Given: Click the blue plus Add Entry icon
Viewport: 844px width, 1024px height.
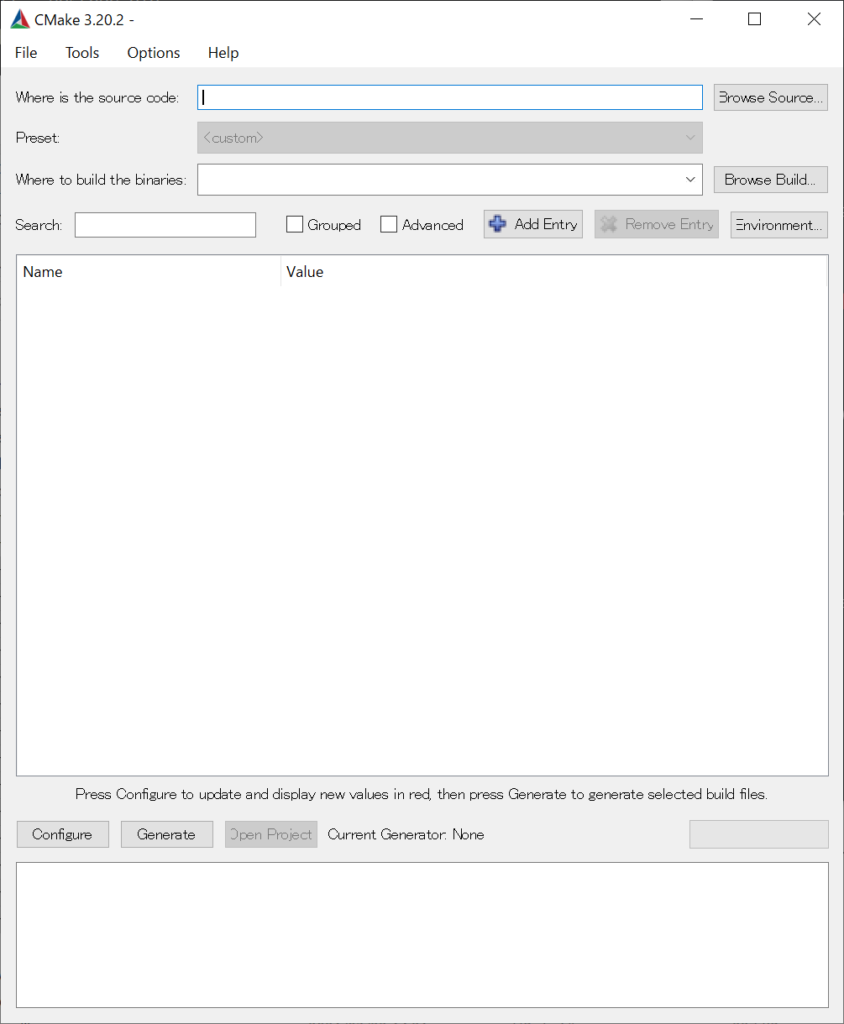Looking at the screenshot, I should pyautogui.click(x=497, y=224).
